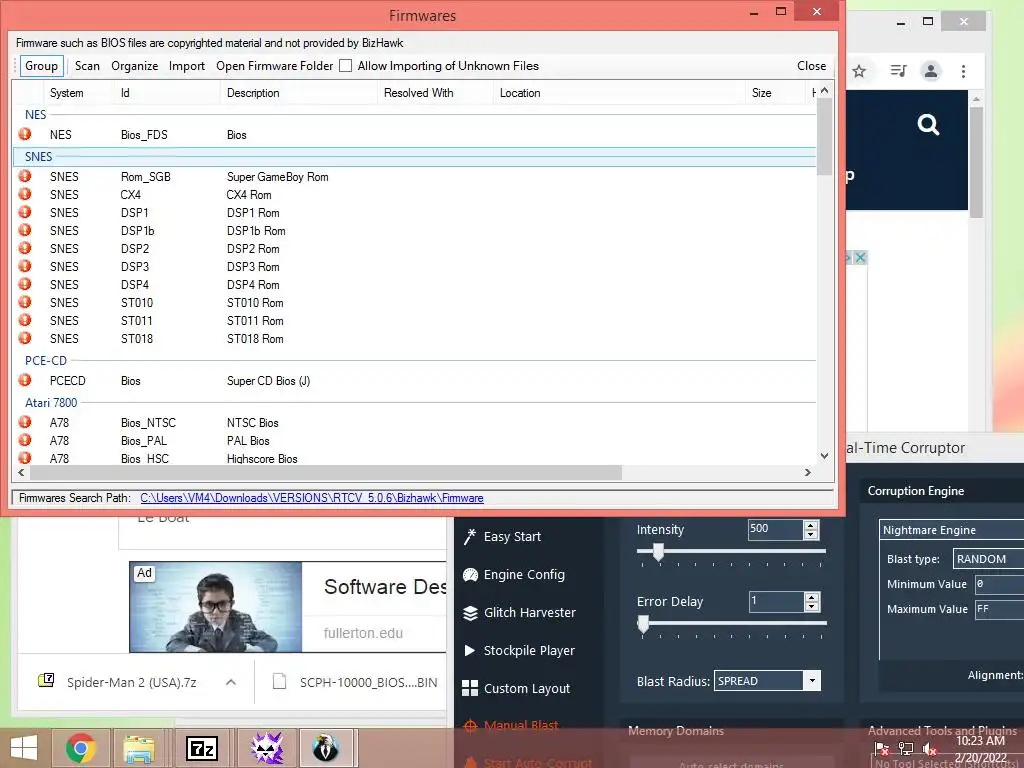Expand Spider-Man 2 download options chevron
This screenshot has height=768, width=1024.
pos(231,682)
